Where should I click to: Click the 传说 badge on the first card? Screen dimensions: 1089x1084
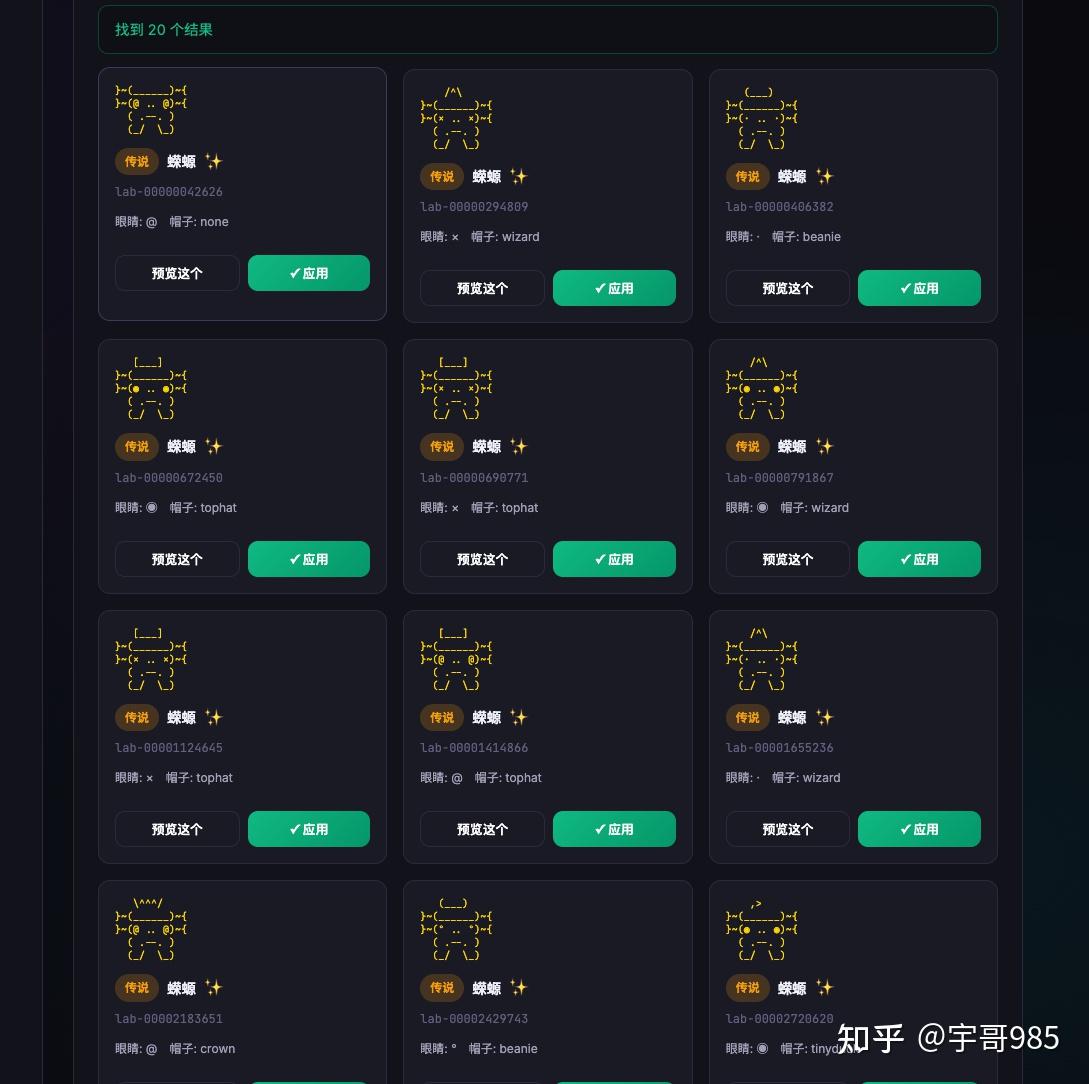coord(136,161)
